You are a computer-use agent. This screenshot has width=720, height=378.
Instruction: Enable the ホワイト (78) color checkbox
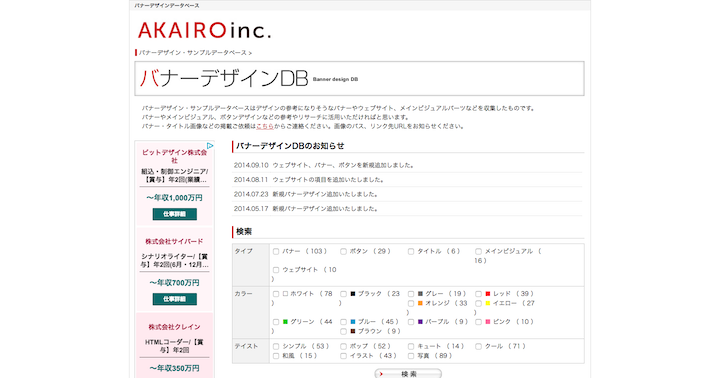point(276,294)
